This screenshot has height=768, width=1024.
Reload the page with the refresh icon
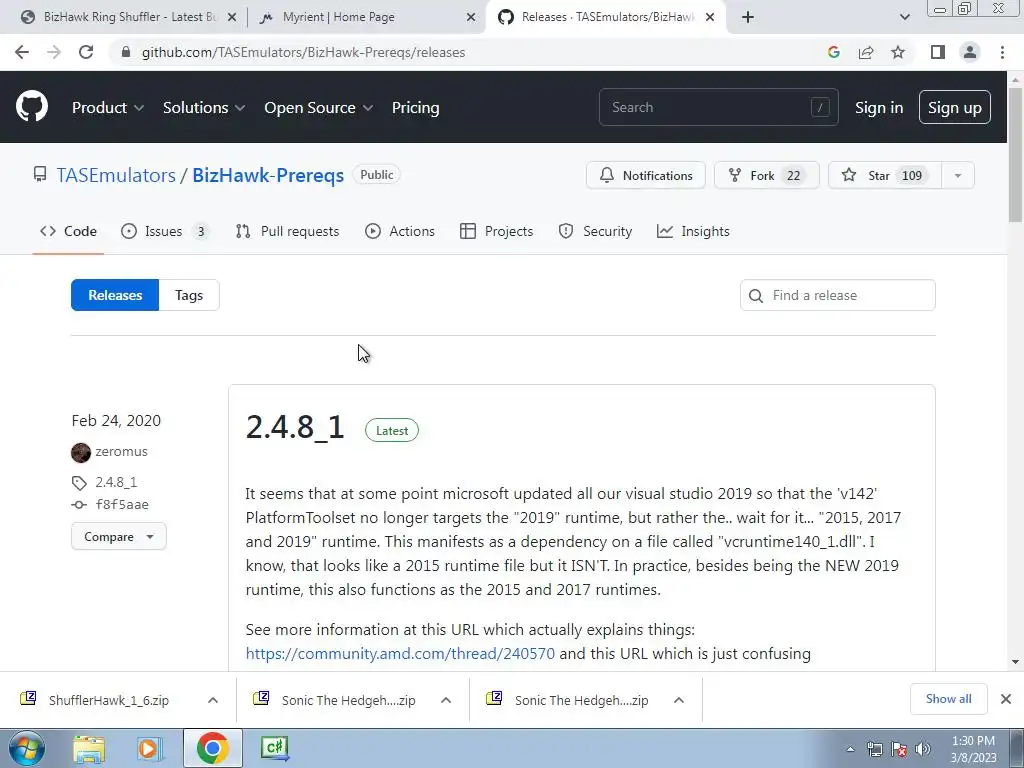[86, 52]
